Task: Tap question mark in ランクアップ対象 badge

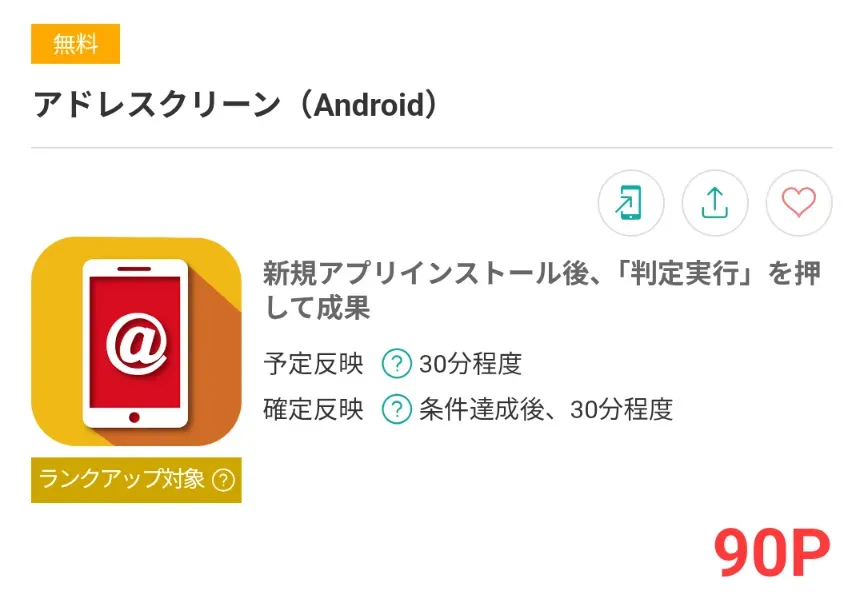Action: pos(224,480)
